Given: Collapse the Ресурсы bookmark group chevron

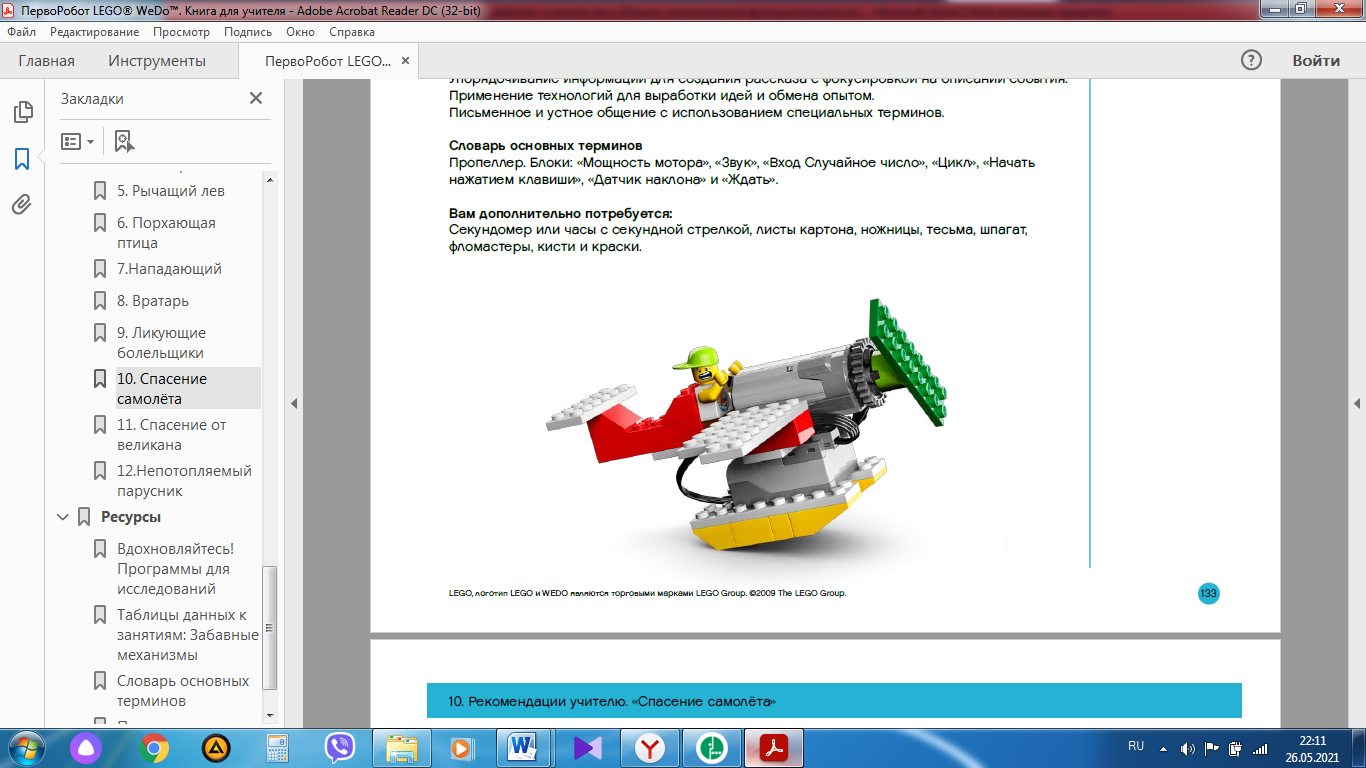Looking at the screenshot, I should (x=64, y=517).
